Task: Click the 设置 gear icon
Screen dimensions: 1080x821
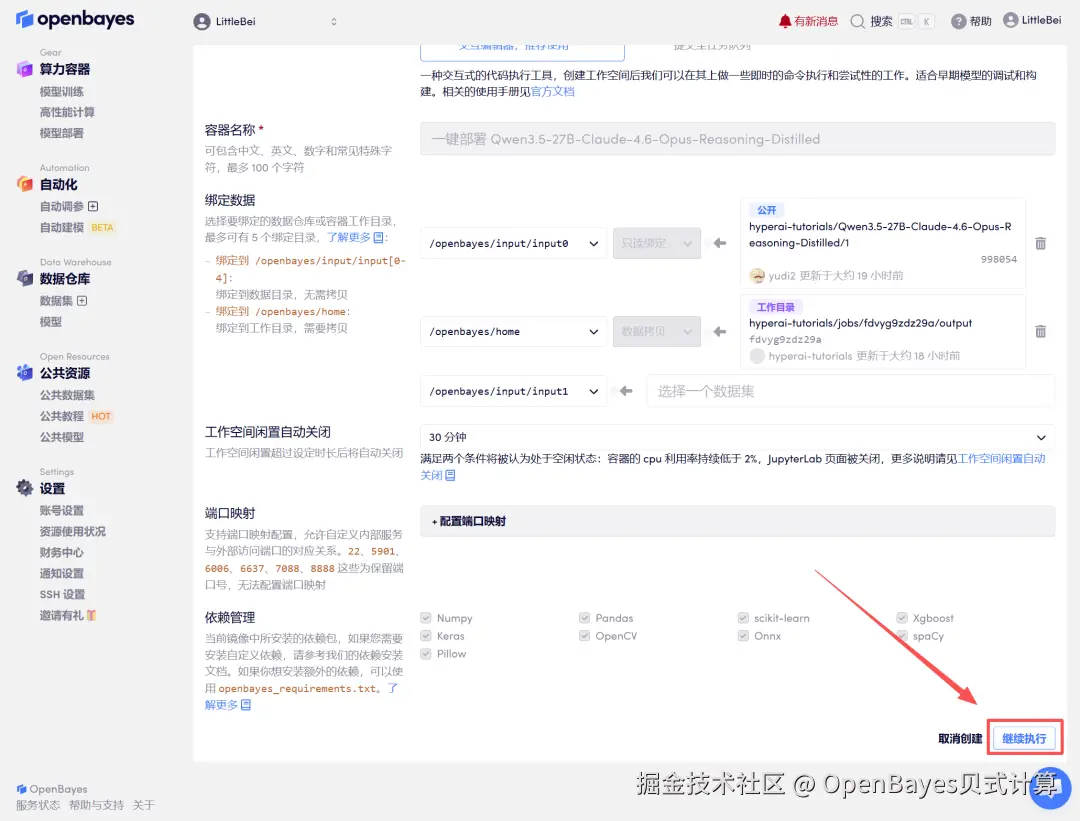Action: pos(24,488)
